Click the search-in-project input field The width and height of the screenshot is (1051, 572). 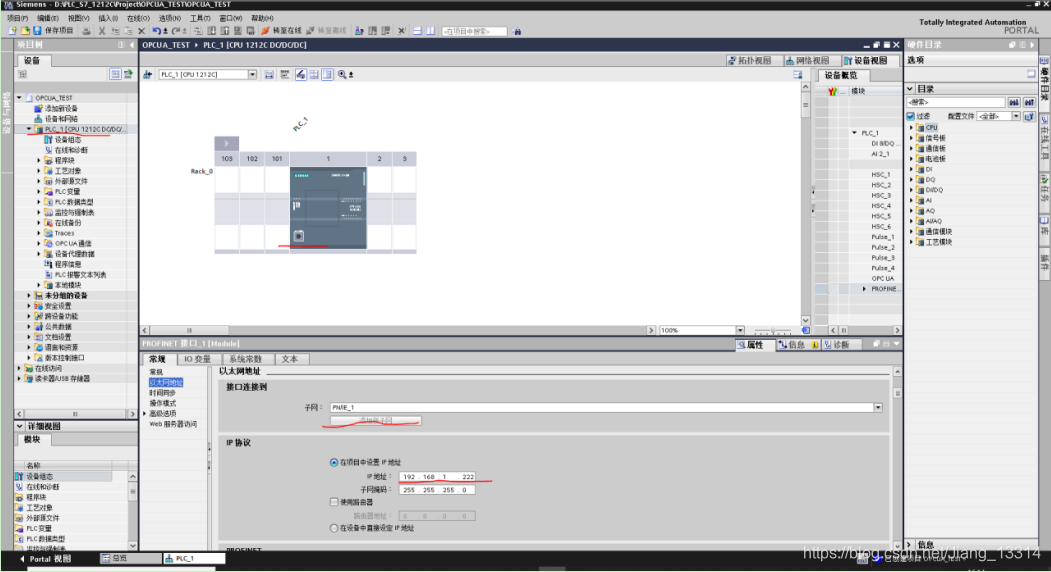click(475, 31)
